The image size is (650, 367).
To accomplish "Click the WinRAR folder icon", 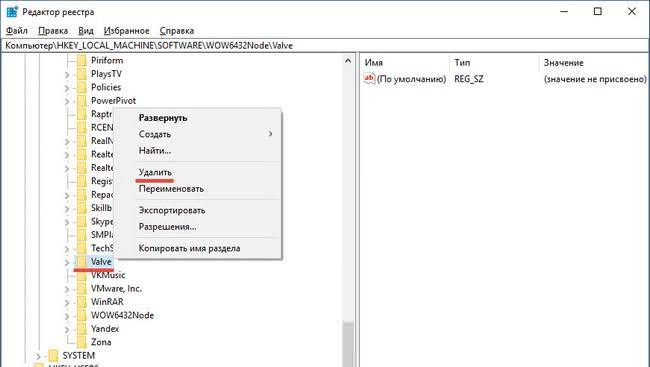I will point(82,302).
